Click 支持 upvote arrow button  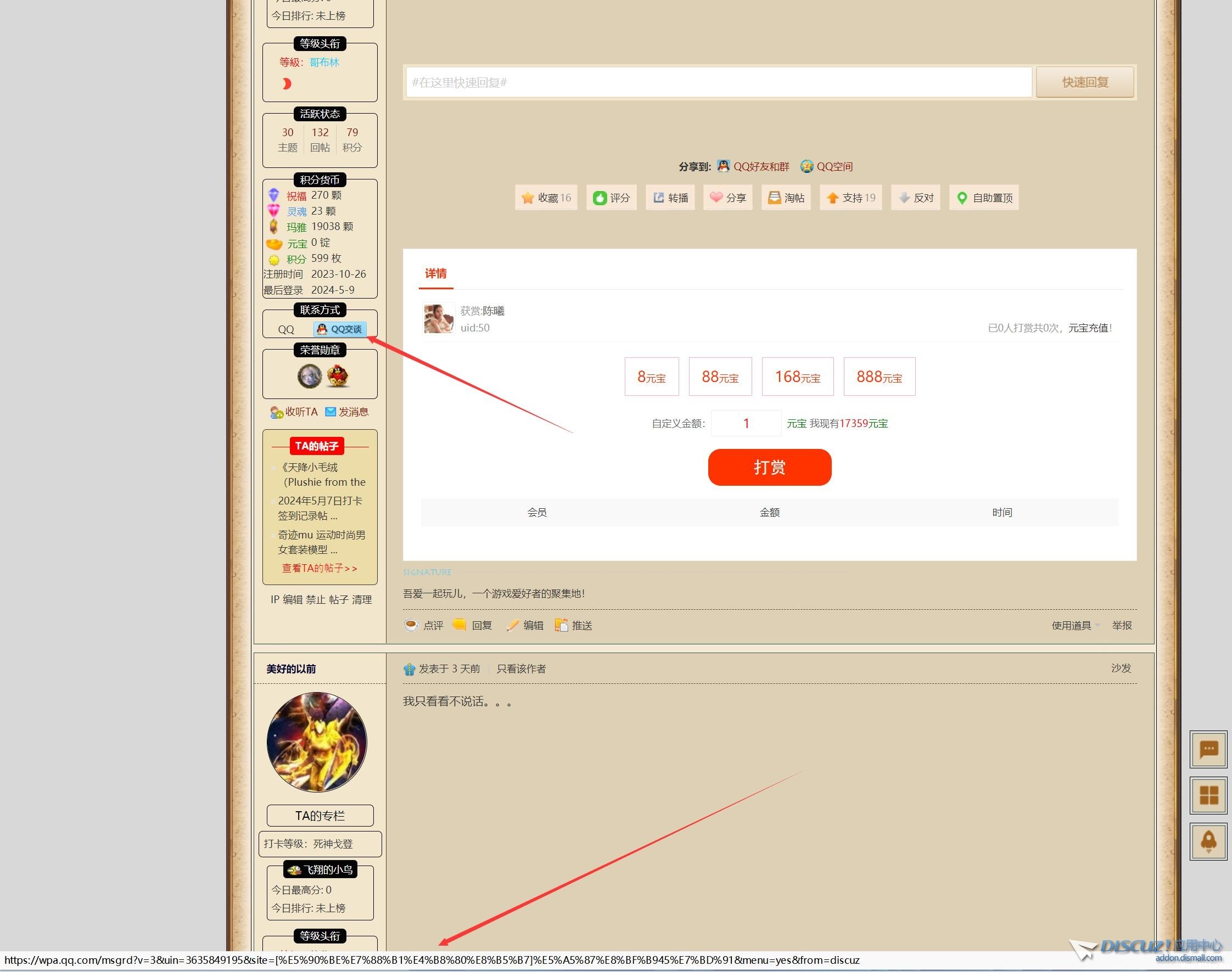click(x=850, y=198)
